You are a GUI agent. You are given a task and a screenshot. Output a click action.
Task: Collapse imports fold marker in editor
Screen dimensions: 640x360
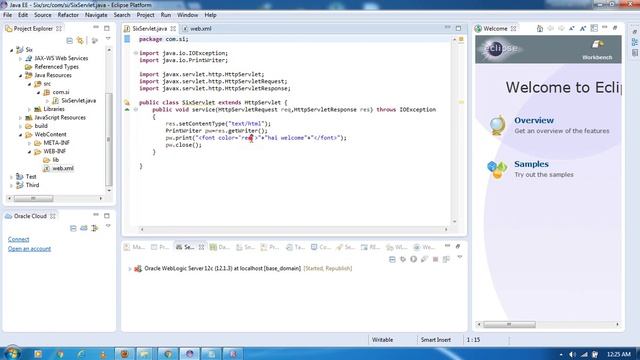click(136, 53)
